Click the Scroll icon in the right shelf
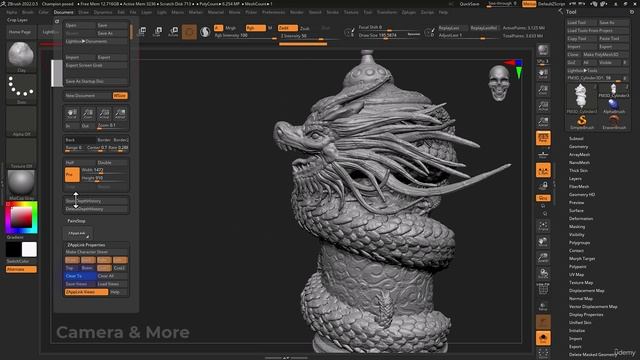This screenshot has height=360, width=640. point(543,74)
